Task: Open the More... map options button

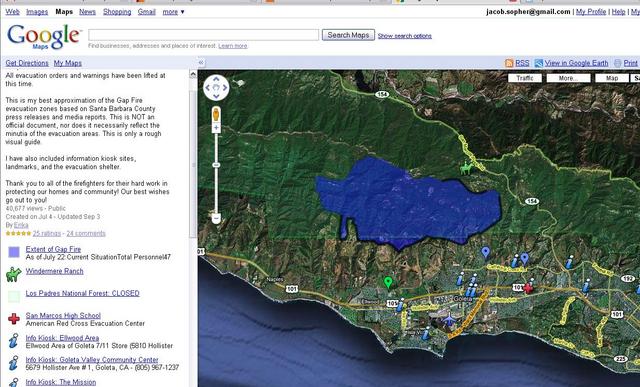Action: (x=568, y=78)
